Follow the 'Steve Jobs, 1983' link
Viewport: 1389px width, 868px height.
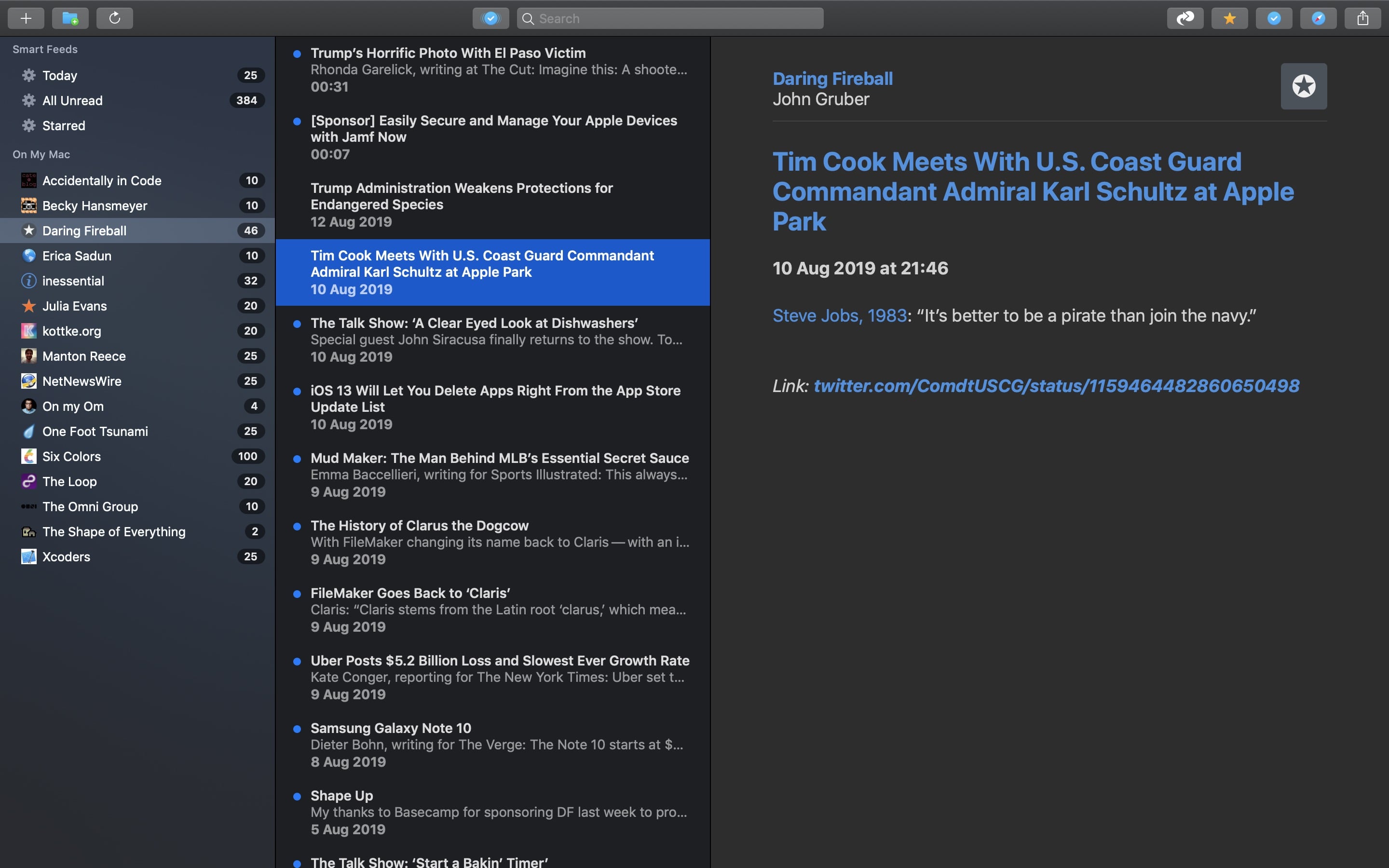click(840, 316)
